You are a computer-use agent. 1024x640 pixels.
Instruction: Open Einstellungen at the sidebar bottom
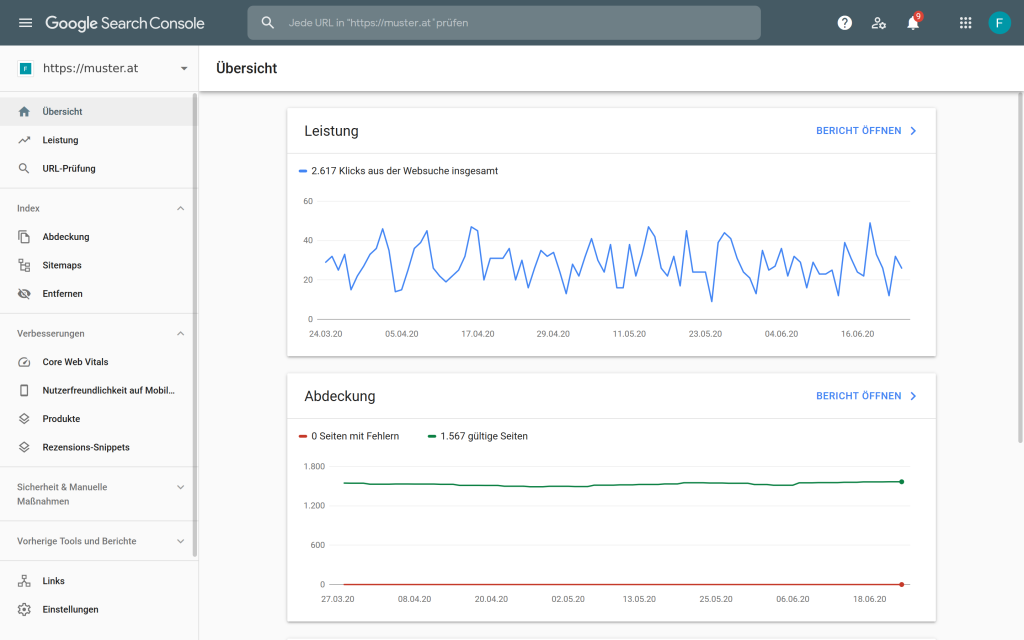[x=71, y=609]
